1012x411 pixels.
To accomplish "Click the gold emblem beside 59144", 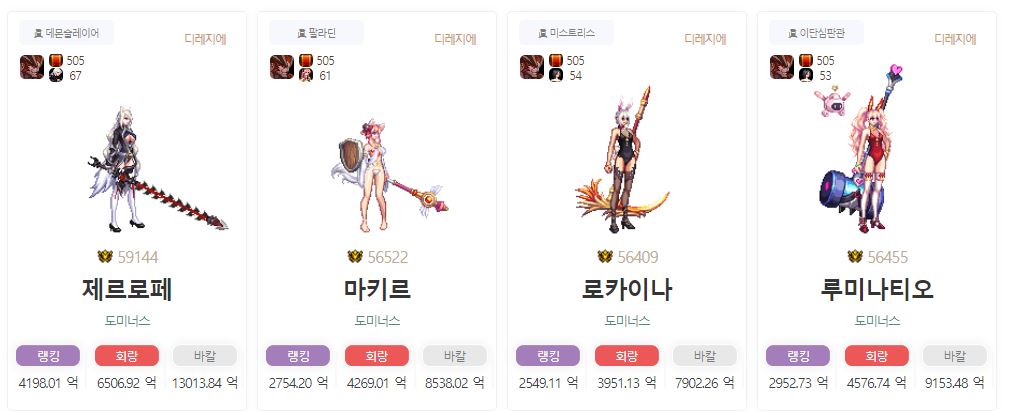I will pyautogui.click(x=105, y=257).
